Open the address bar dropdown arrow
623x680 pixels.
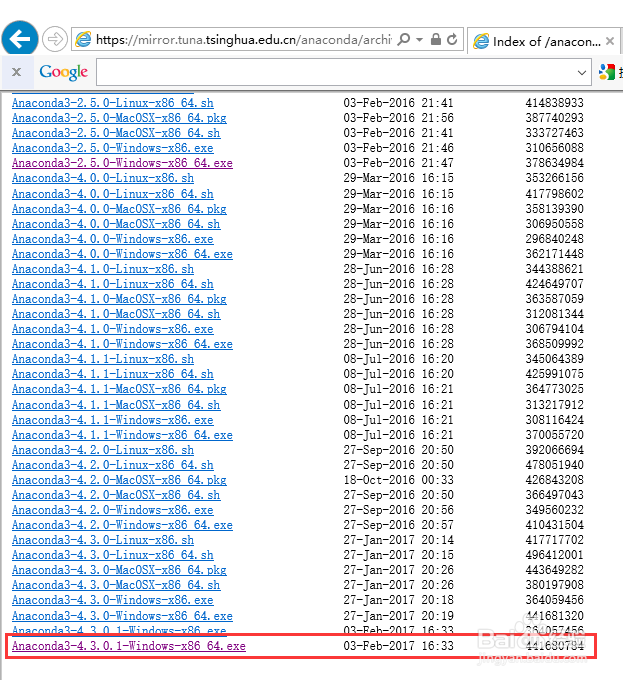(419, 39)
